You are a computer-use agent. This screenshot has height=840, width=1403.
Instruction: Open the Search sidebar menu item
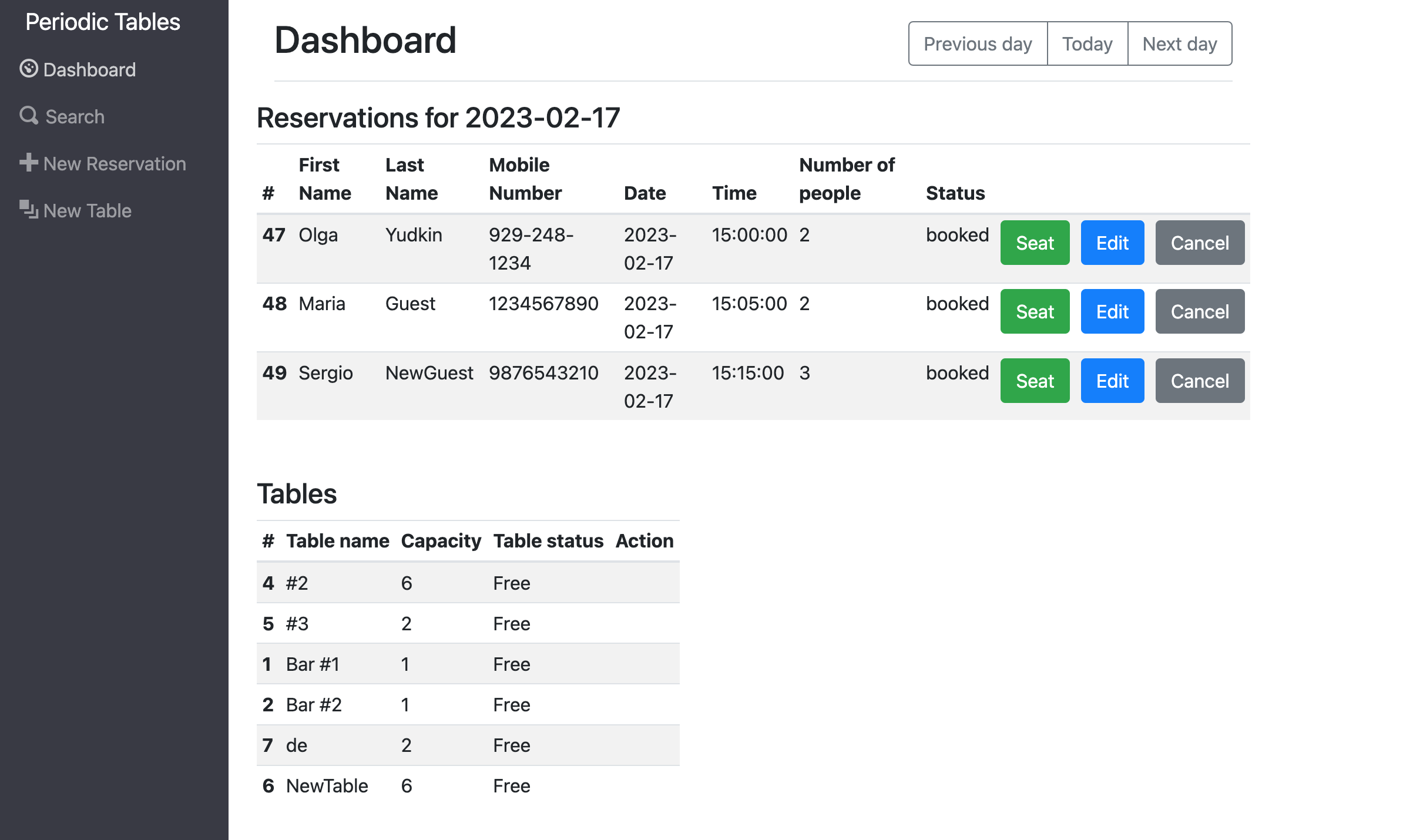pyautogui.click(x=75, y=117)
